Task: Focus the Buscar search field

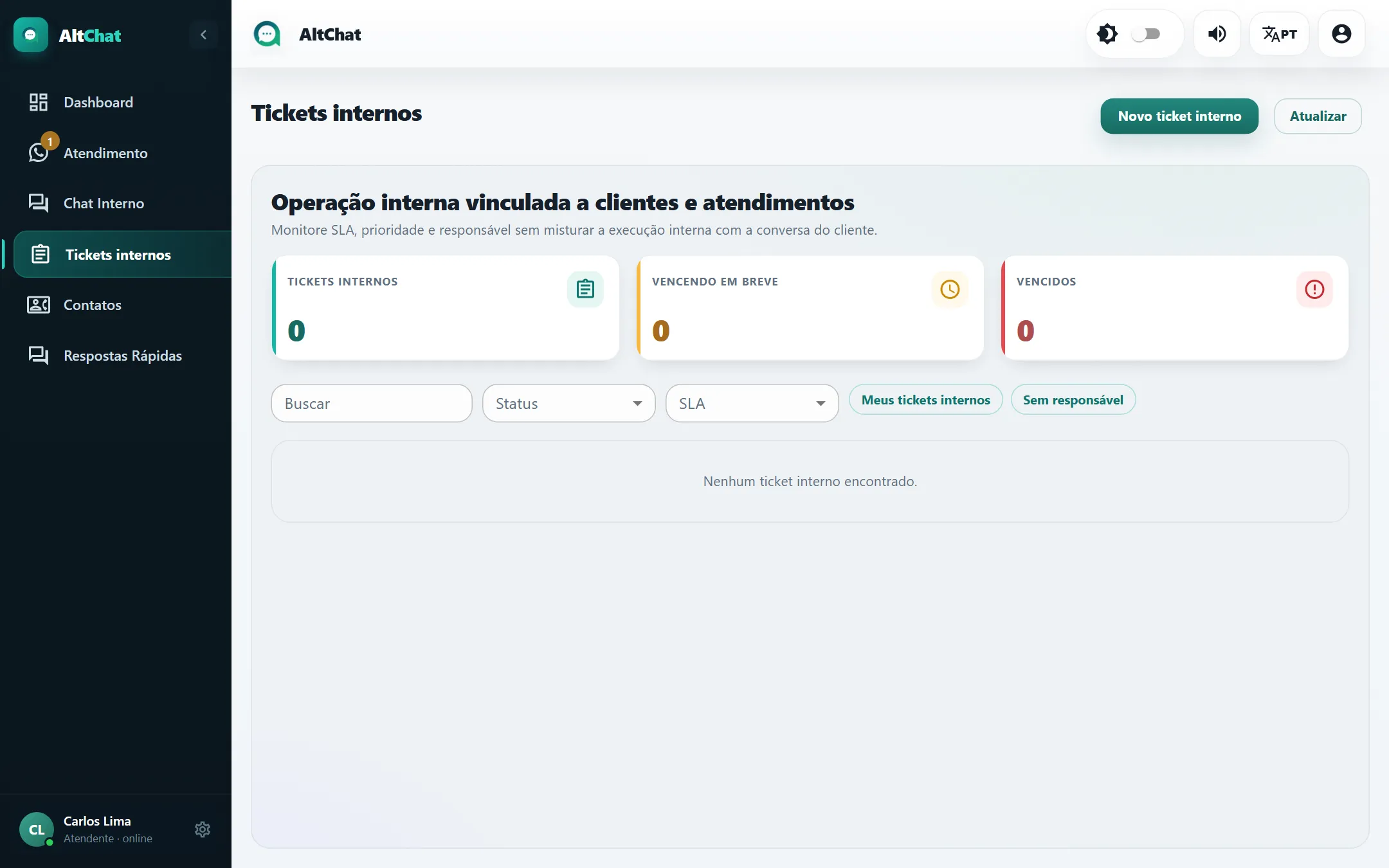Action: point(372,403)
